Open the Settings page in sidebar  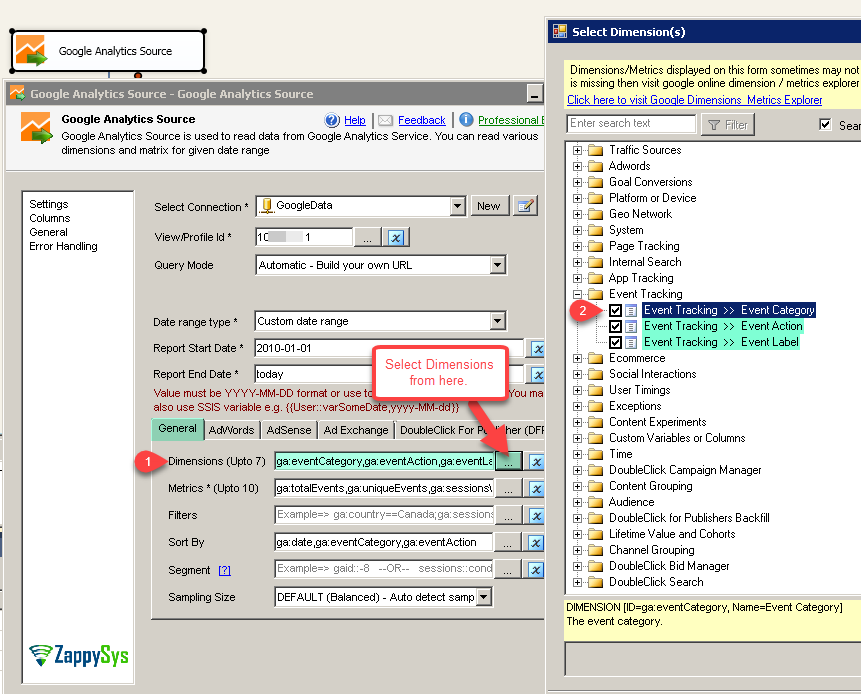pyautogui.click(x=49, y=204)
